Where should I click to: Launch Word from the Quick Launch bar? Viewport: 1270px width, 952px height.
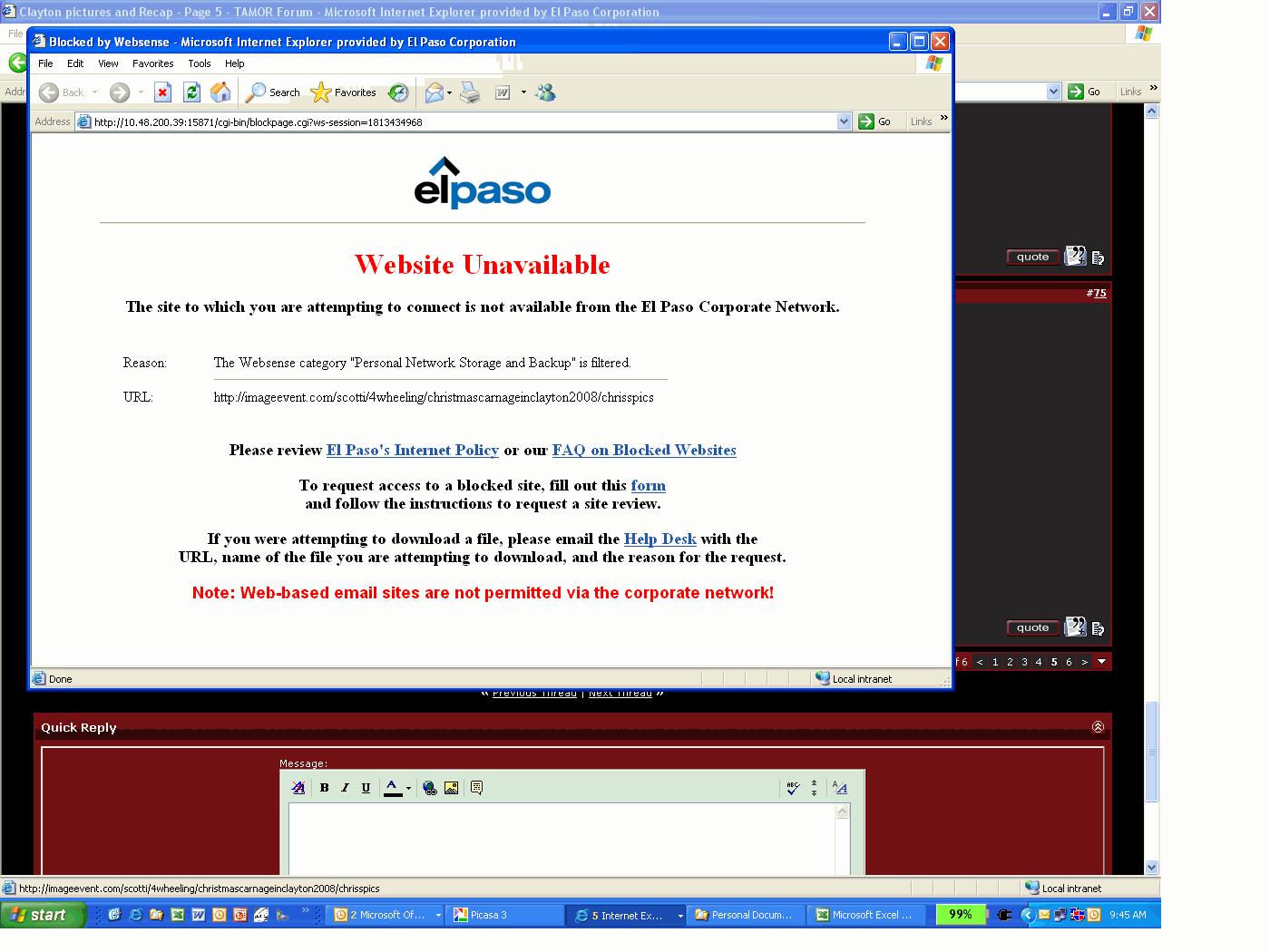198,915
